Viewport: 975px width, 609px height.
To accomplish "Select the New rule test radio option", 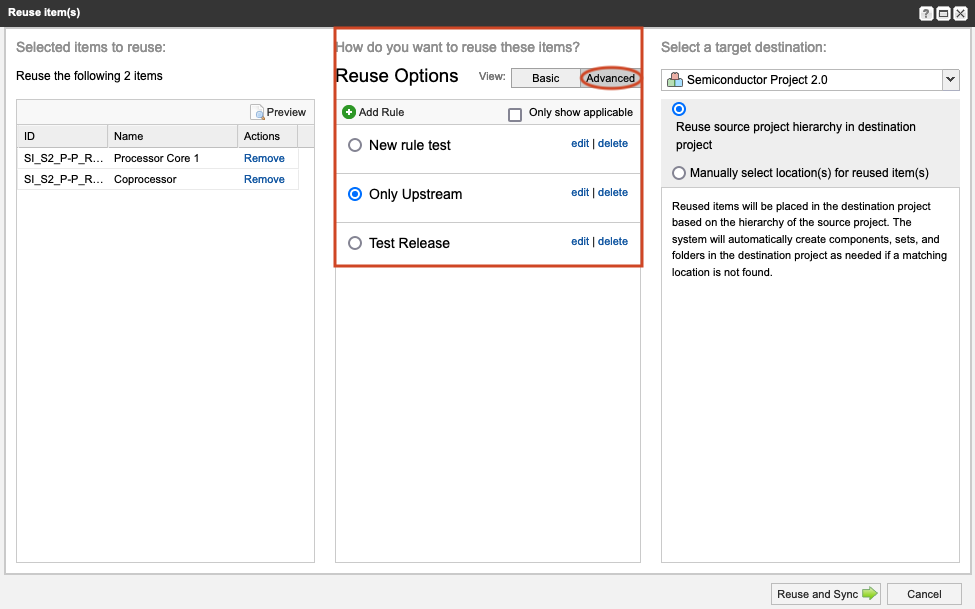I will coord(355,145).
